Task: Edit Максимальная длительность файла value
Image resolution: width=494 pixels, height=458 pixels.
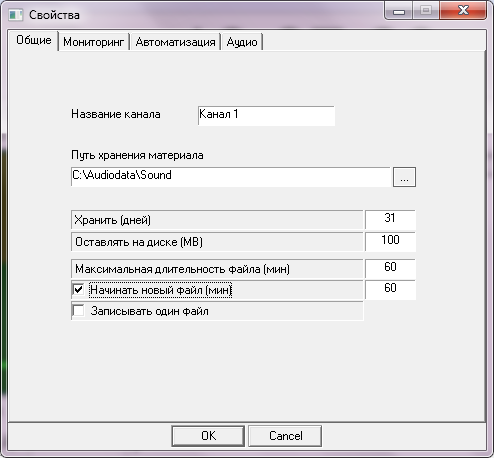Action: pyautogui.click(x=390, y=268)
